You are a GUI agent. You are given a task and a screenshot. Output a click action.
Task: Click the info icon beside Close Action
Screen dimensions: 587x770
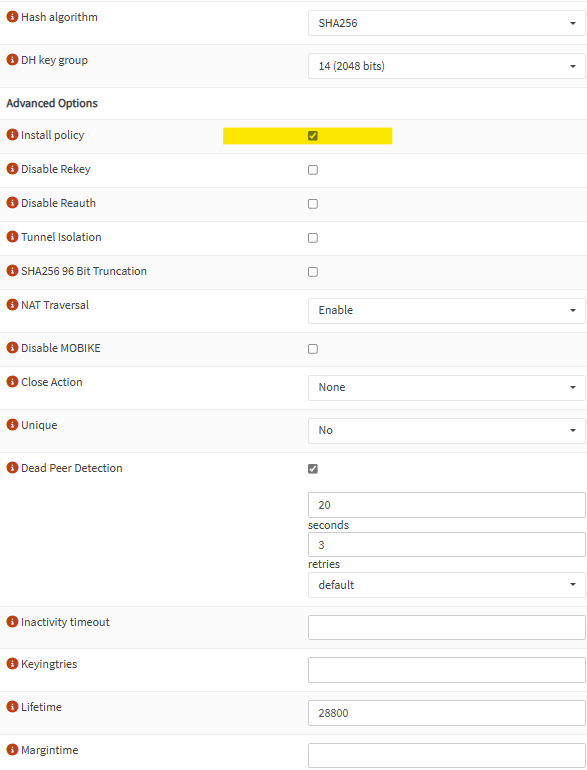point(12,382)
